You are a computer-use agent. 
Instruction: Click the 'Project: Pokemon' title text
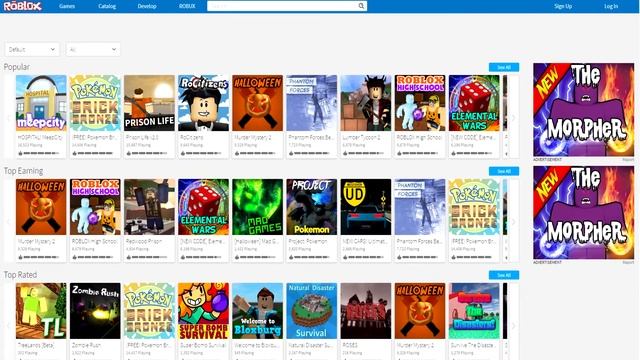point(308,242)
